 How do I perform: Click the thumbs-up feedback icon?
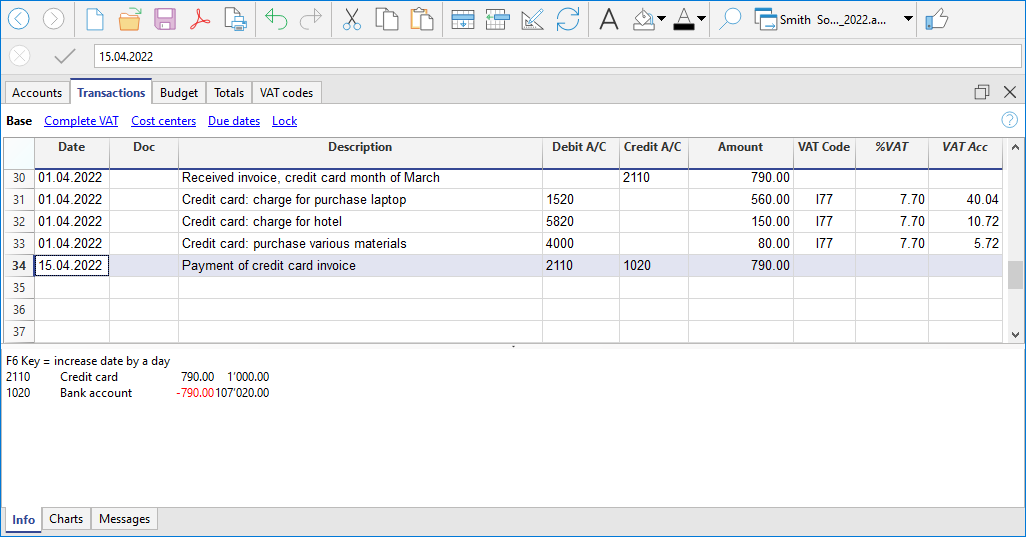click(936, 19)
